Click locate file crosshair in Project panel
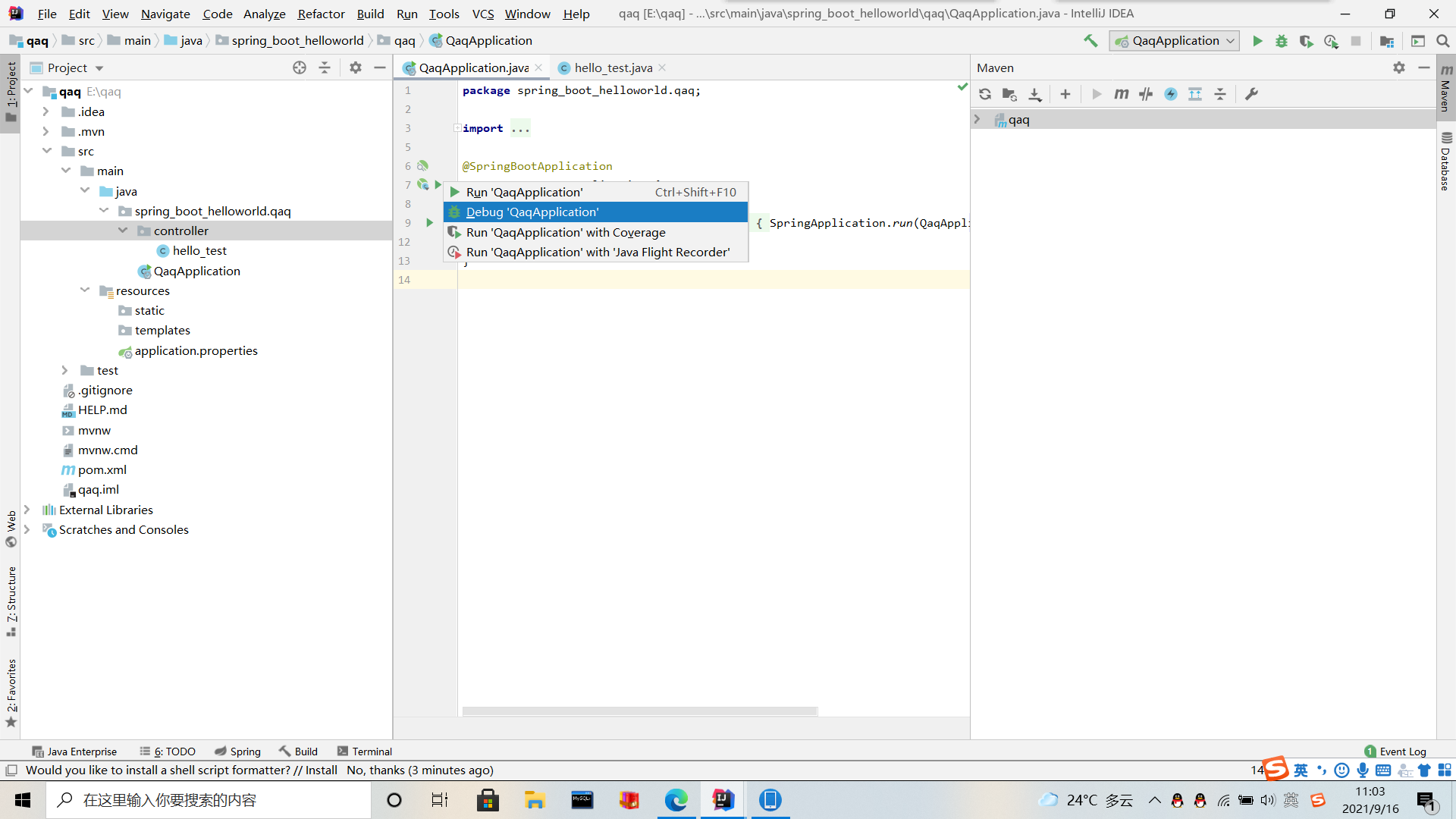The height and width of the screenshot is (819, 1456). 300,67
